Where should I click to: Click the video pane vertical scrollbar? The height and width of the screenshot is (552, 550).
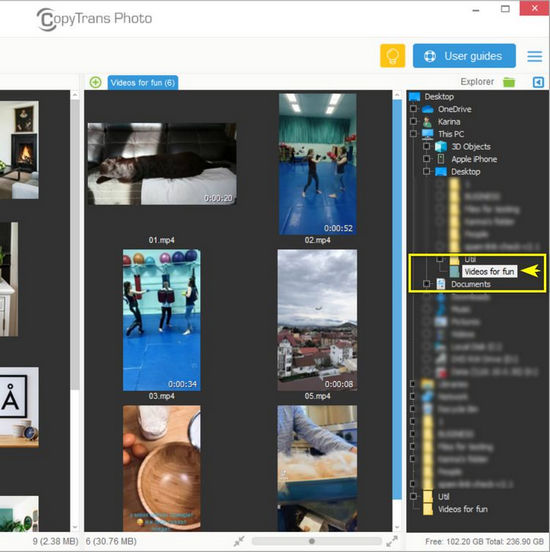pyautogui.click(x=397, y=299)
